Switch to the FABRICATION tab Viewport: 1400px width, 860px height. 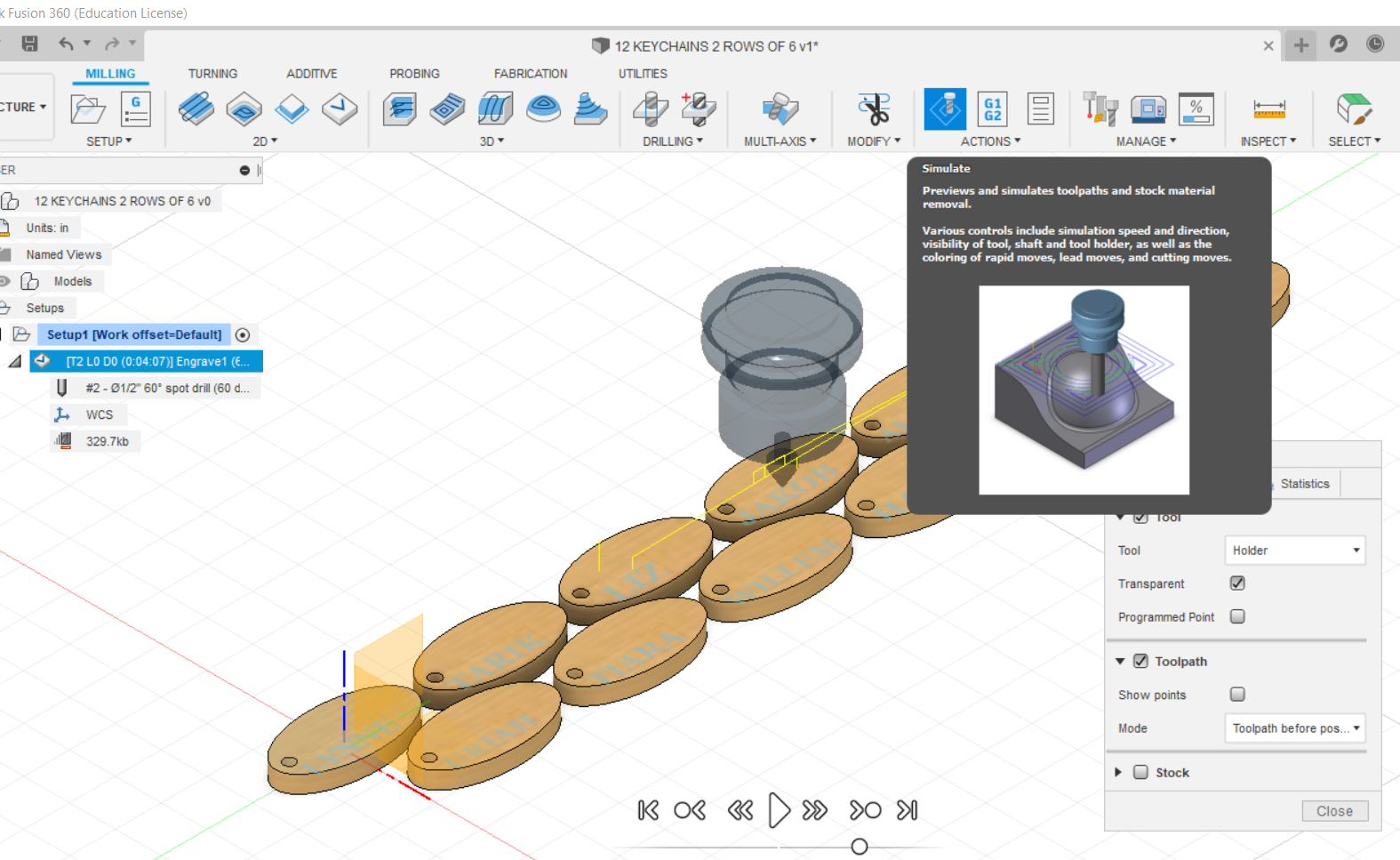531,74
